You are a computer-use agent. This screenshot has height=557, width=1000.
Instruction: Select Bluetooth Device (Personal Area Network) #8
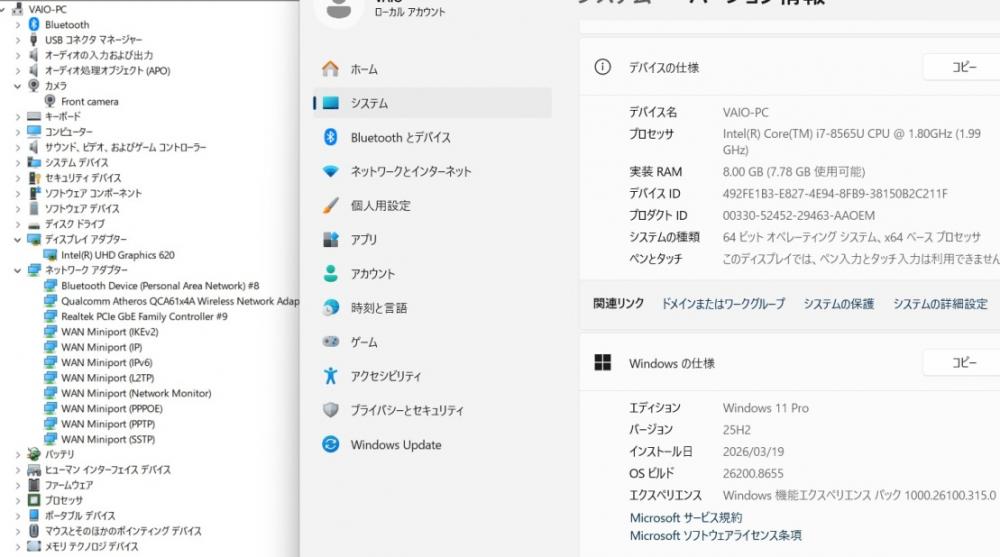[x=160, y=285]
